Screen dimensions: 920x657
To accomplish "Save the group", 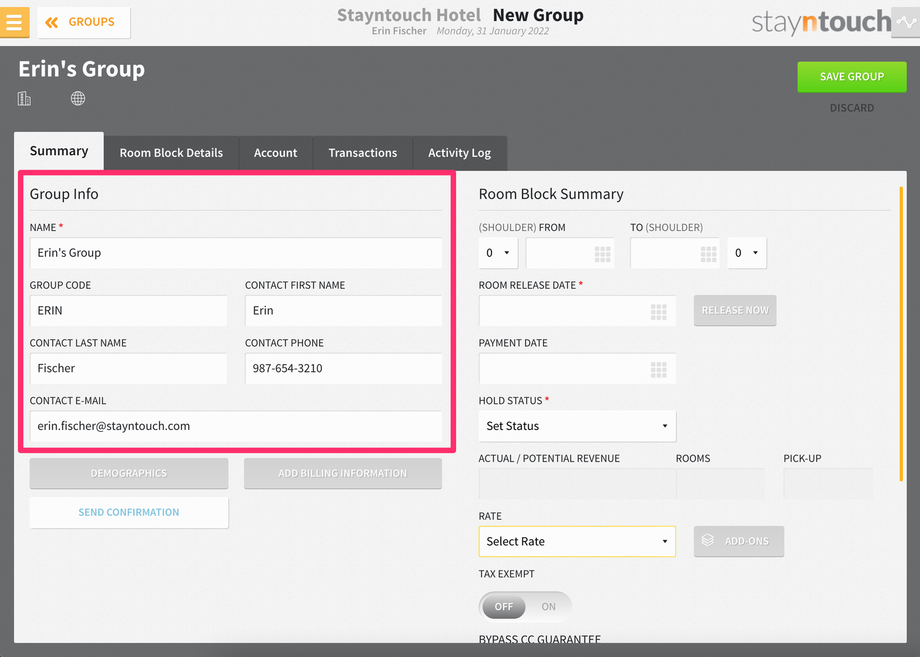I will pos(851,76).
